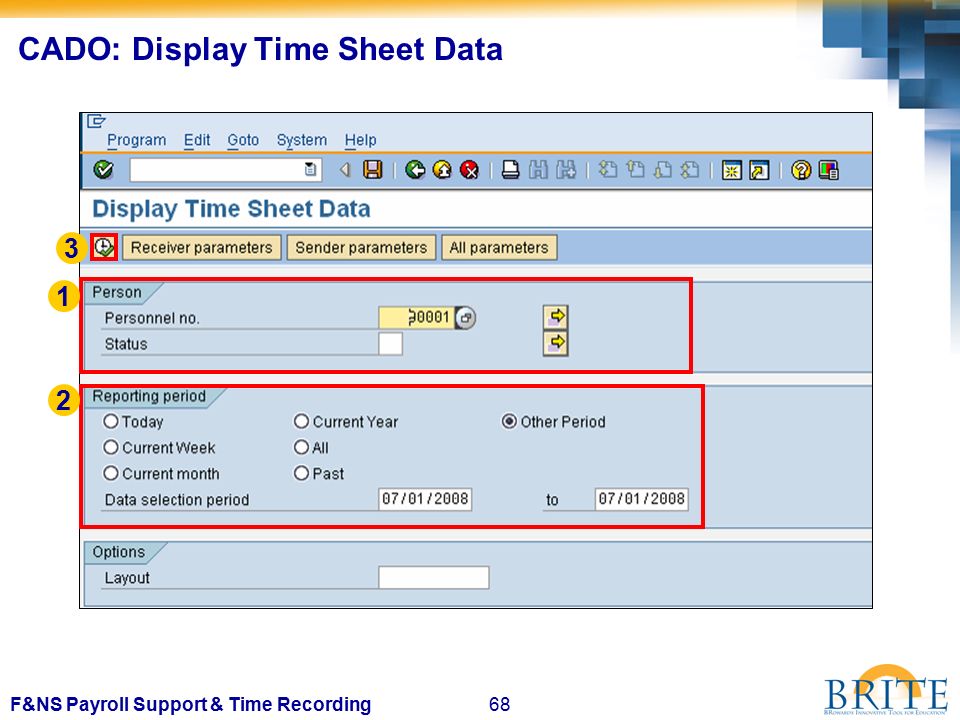Click the Generate Shortcut icon
Screen dimensions: 960x720
click(759, 170)
